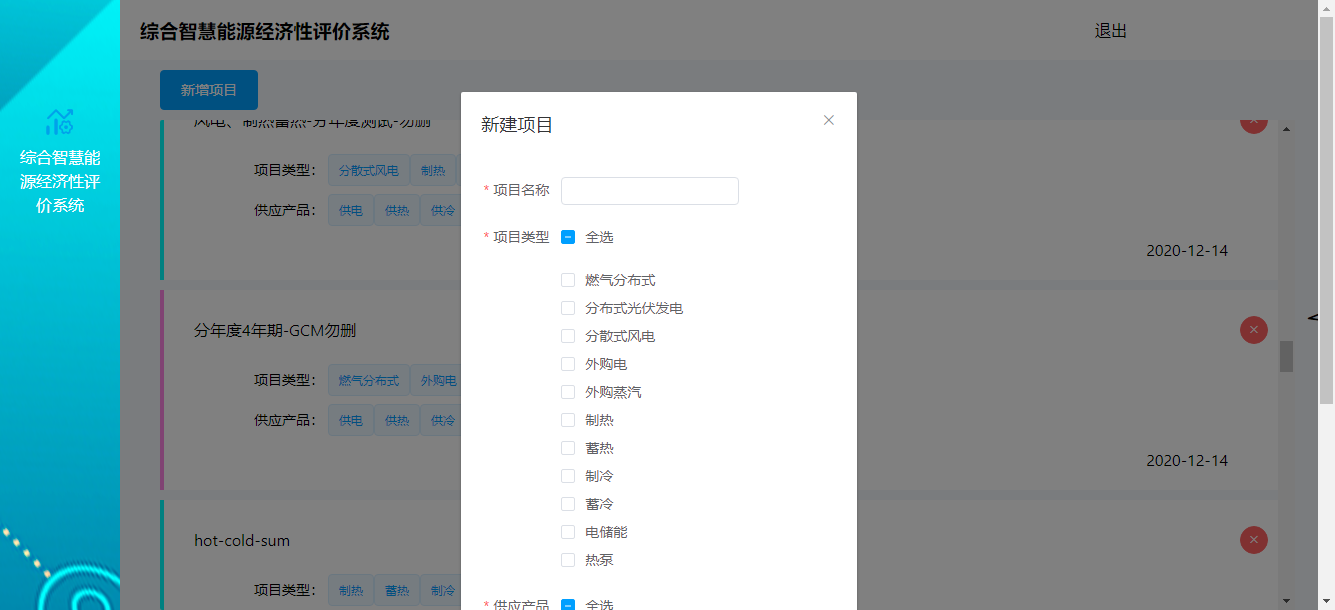Check the 电储能 option
This screenshot has height=610, width=1335.
pos(568,532)
